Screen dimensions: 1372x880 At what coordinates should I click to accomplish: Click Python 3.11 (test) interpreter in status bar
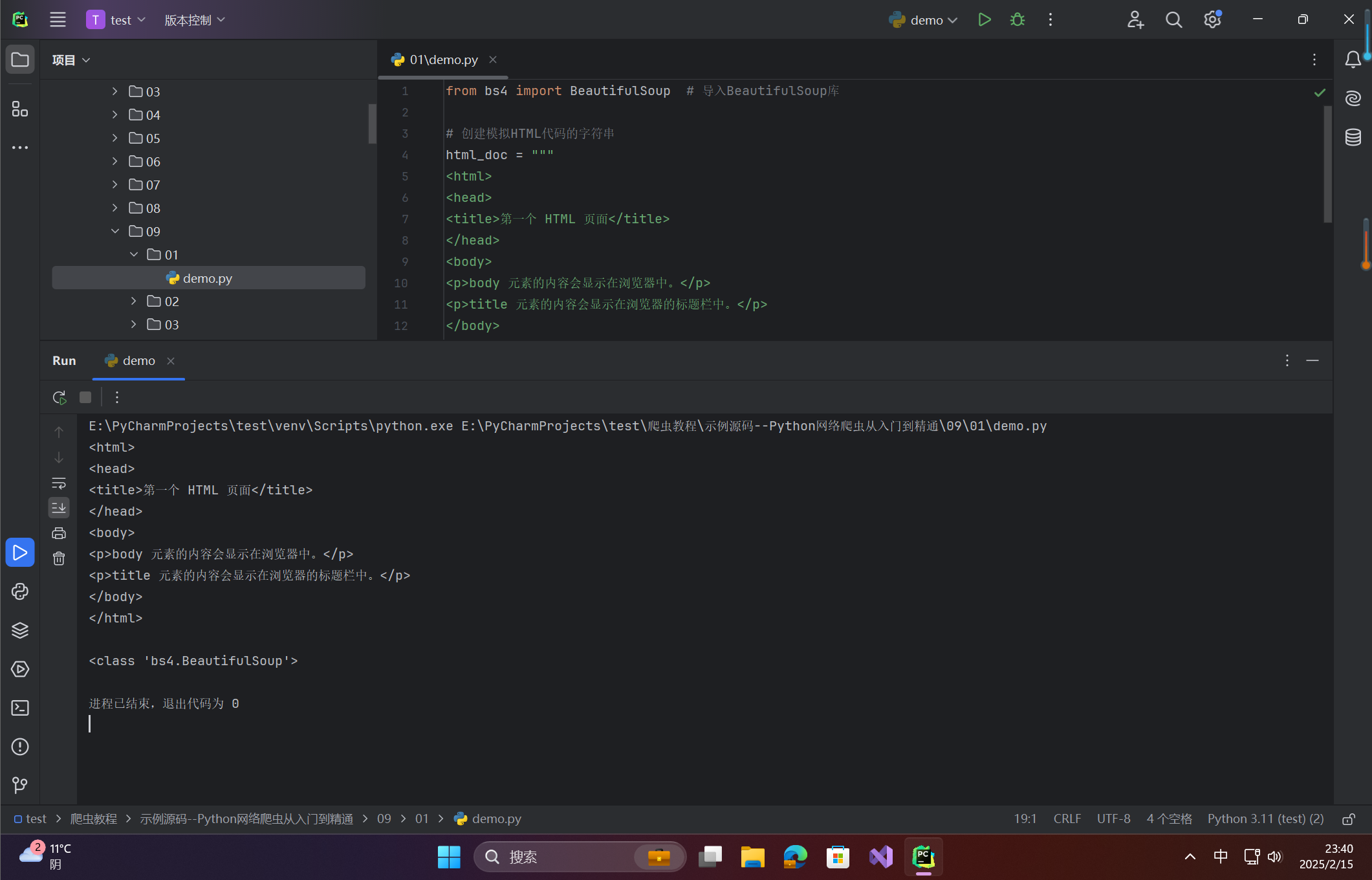[1265, 819]
